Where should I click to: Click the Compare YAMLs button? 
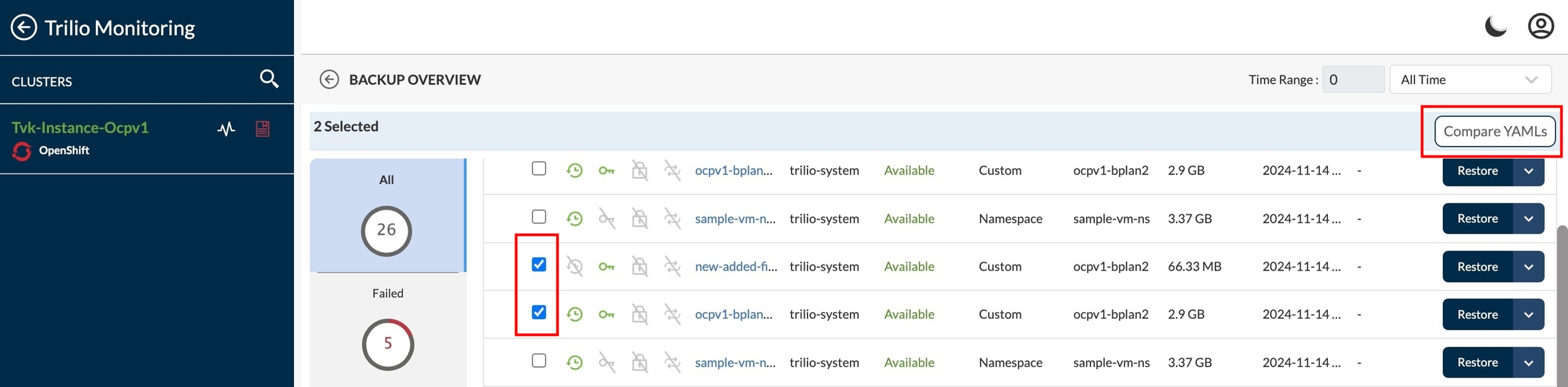(x=1494, y=131)
